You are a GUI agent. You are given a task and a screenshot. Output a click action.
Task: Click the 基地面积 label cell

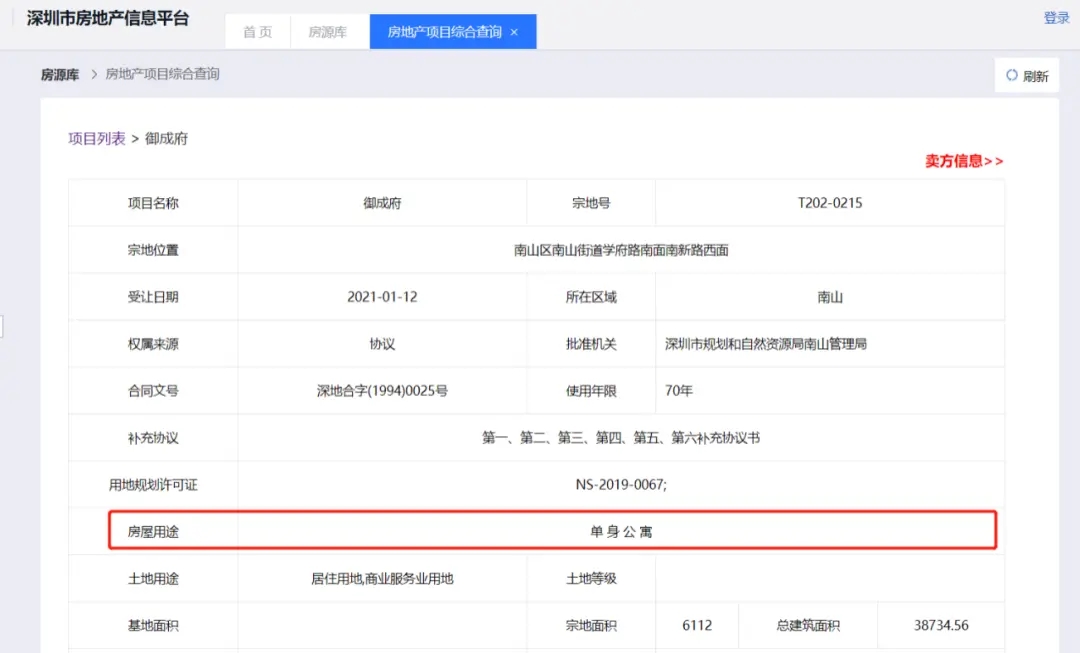click(153, 625)
